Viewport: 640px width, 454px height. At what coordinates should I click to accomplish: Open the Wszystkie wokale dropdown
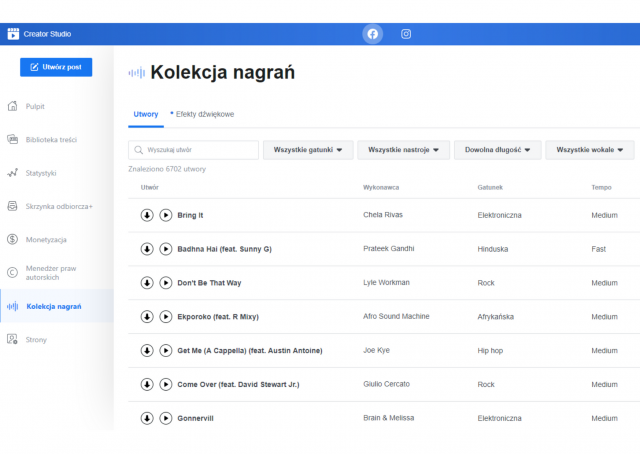click(x=590, y=150)
